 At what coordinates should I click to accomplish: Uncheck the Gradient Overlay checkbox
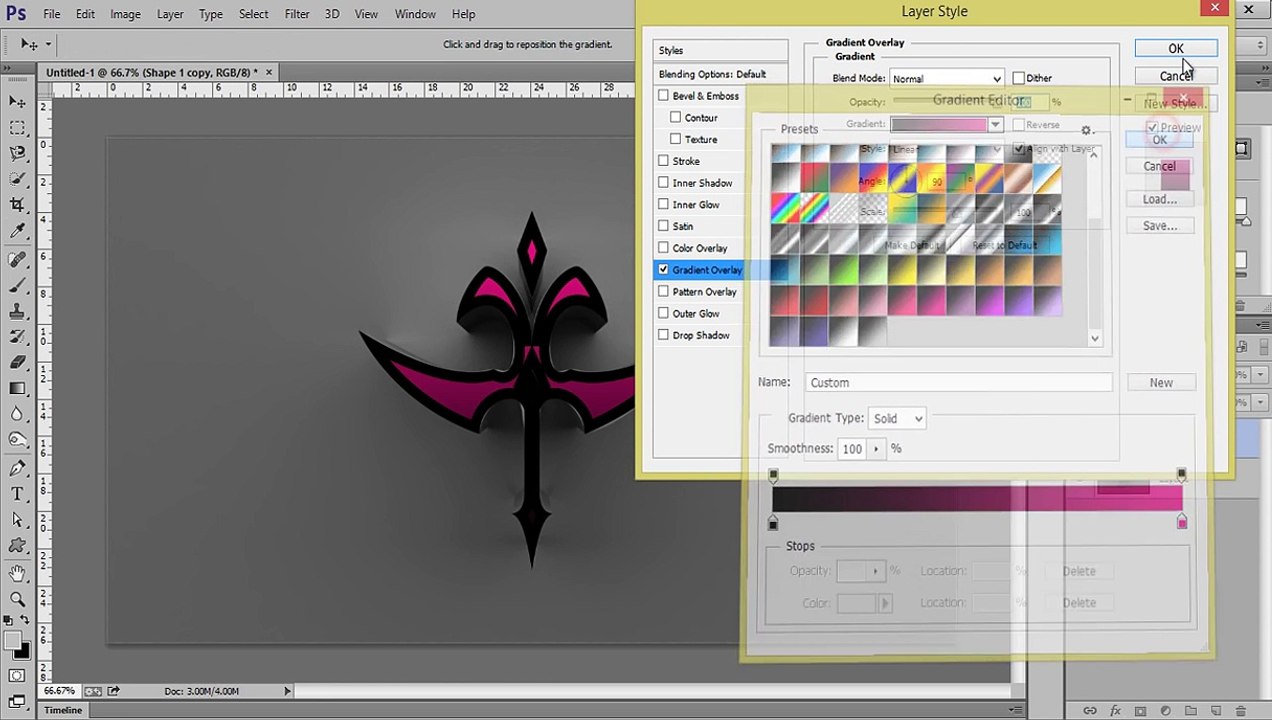click(663, 270)
